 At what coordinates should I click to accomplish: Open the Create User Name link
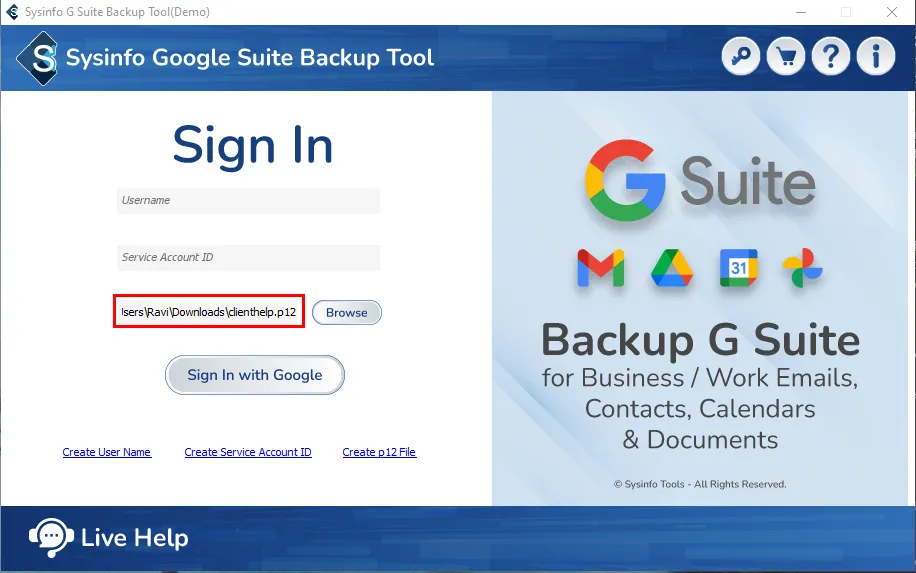[x=107, y=452]
